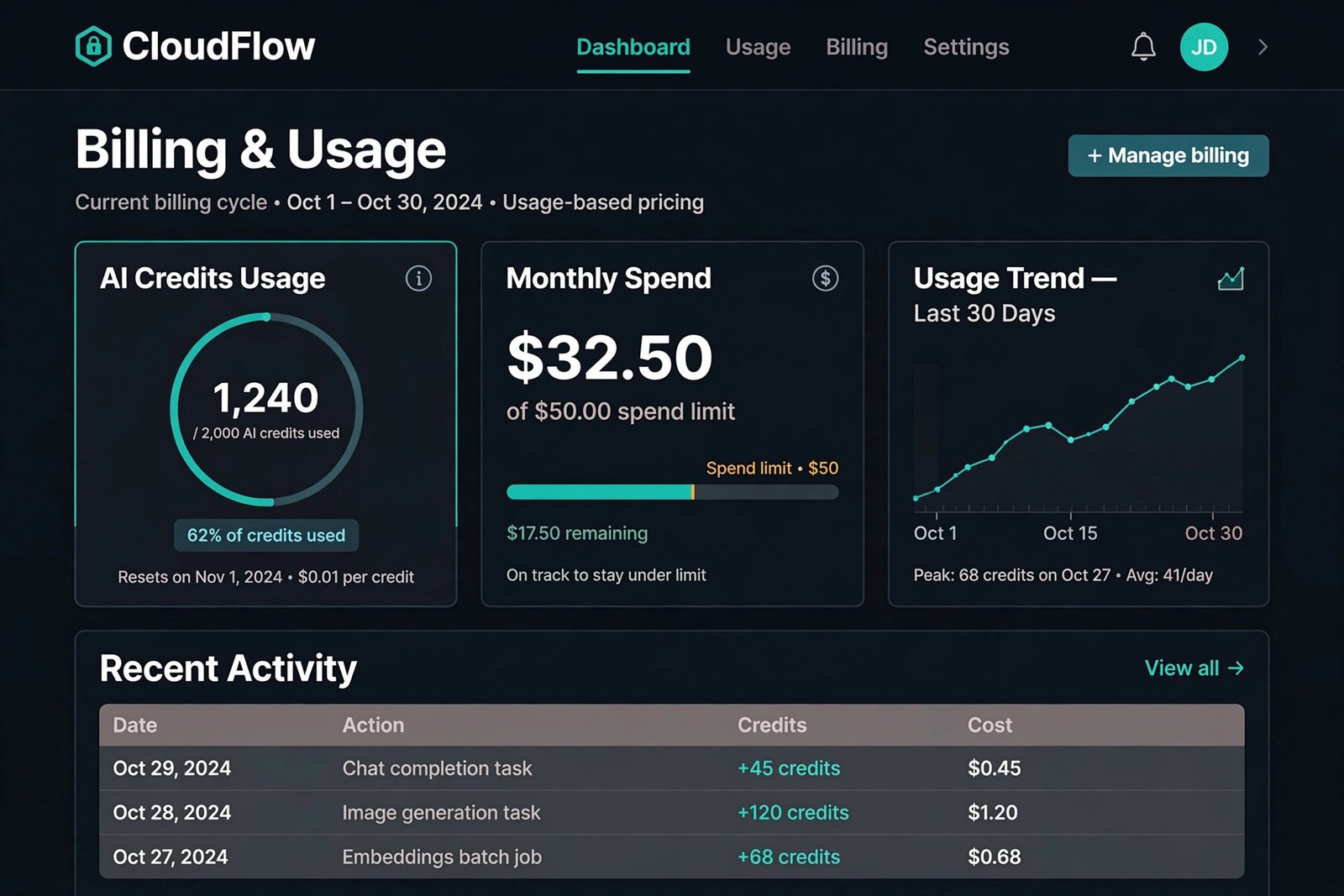Click the $0.45 cost cell
1344x896 pixels.
pyautogui.click(x=995, y=768)
